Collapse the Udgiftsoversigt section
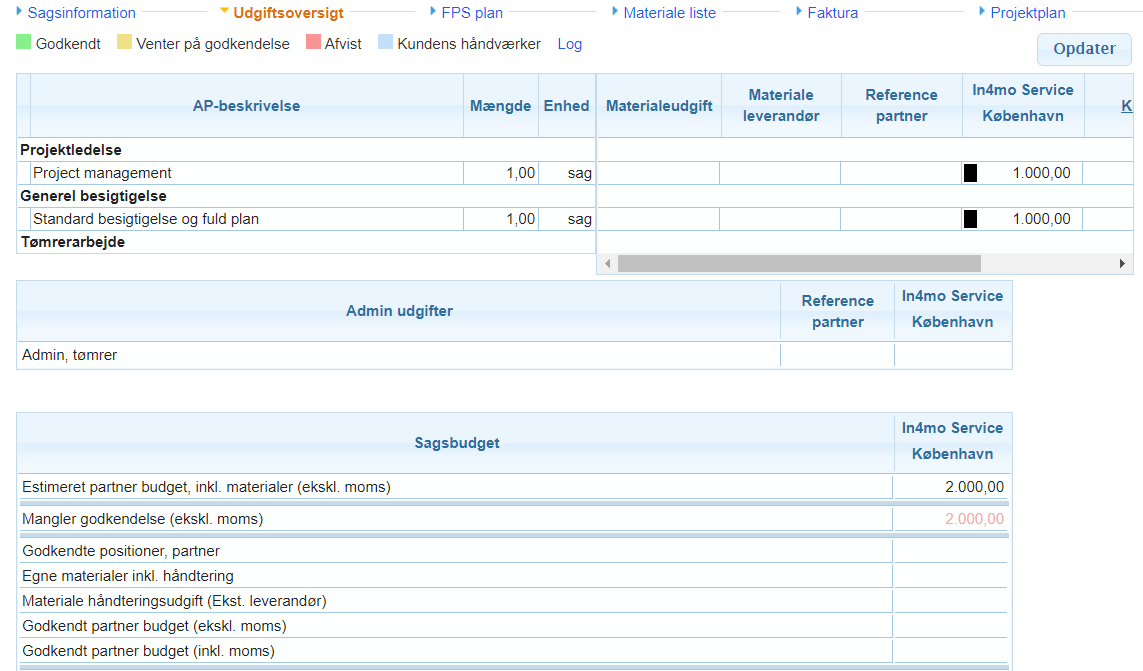The image size is (1143, 671). (x=225, y=12)
